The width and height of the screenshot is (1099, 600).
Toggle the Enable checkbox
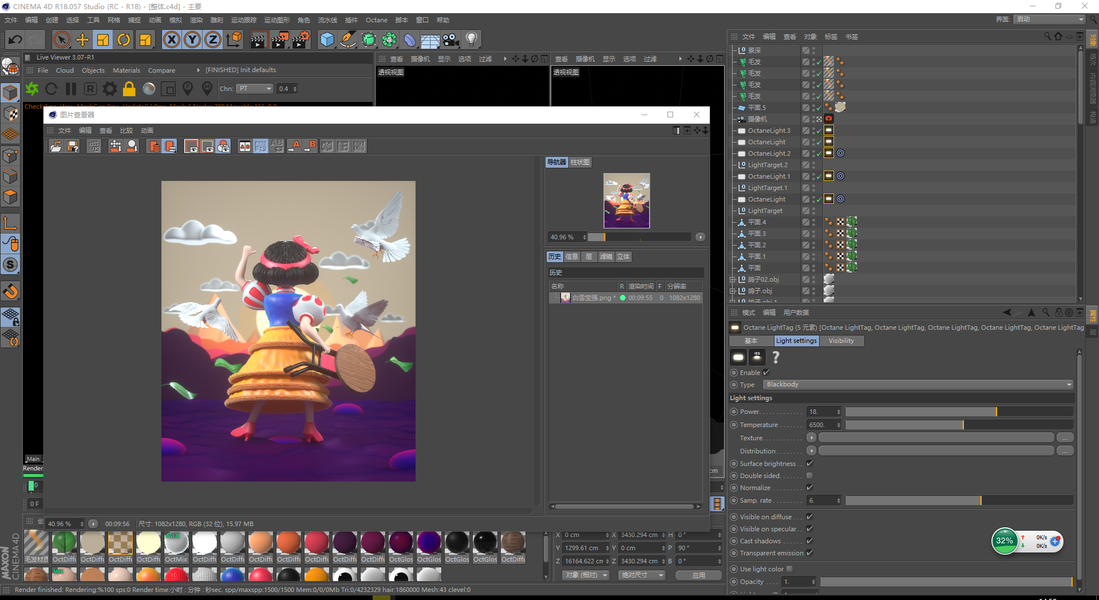766,373
